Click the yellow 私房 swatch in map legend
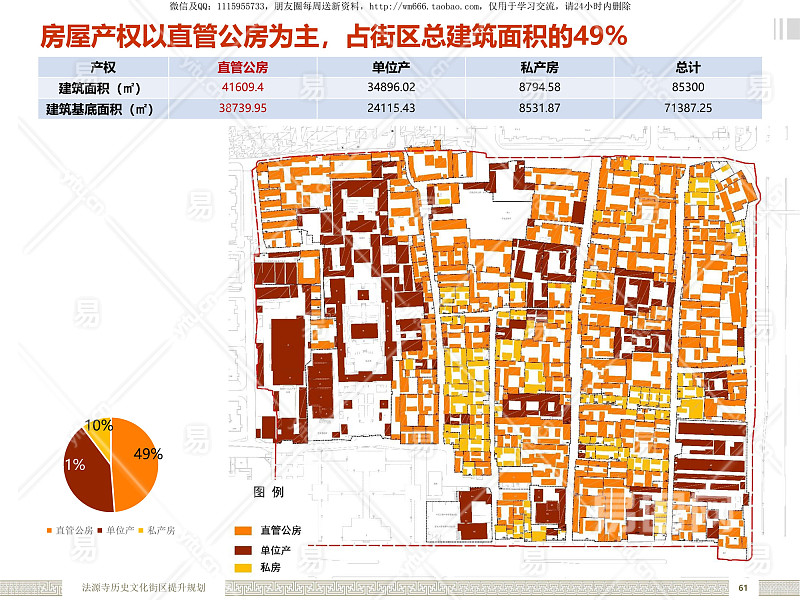Screen dimensions: 800x600 [243, 567]
